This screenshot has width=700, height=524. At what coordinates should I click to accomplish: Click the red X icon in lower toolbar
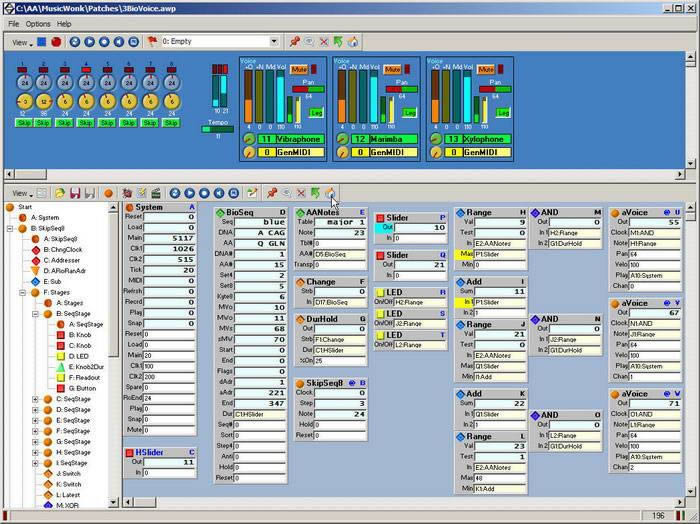point(301,193)
